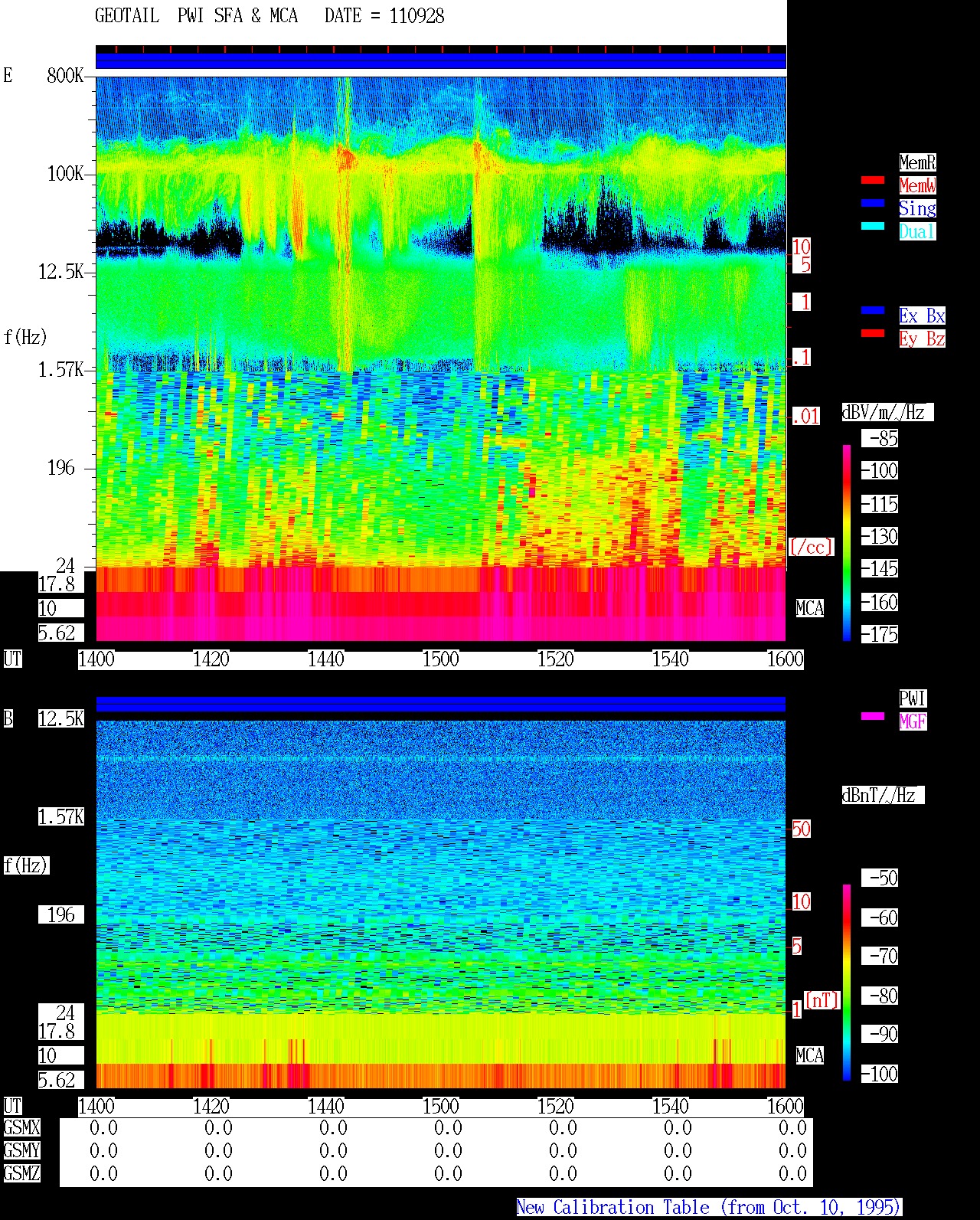Click the 800K frequency axis label
The width and height of the screenshot is (980, 1220).
65,76
